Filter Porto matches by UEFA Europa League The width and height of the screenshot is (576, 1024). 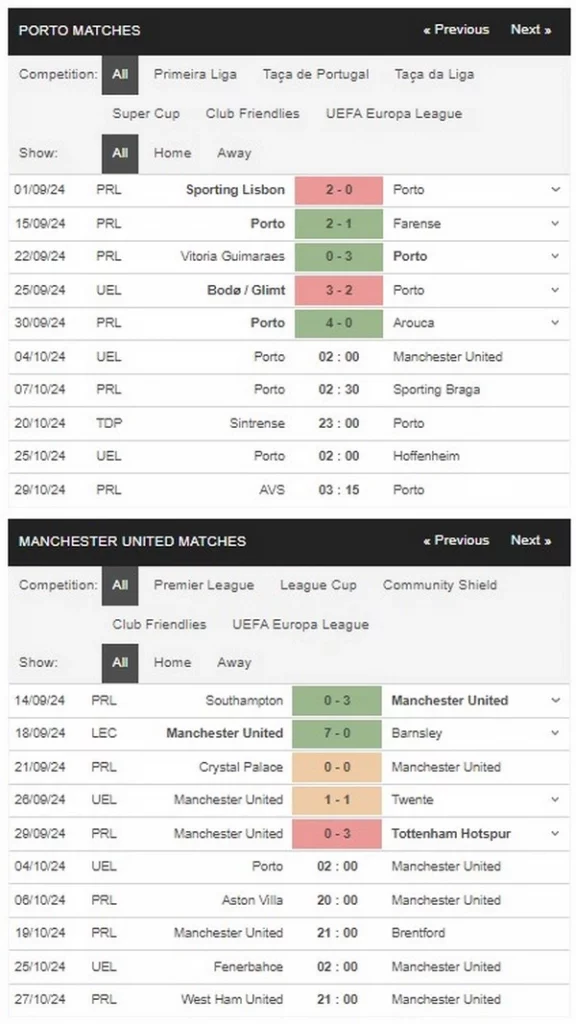tap(394, 114)
